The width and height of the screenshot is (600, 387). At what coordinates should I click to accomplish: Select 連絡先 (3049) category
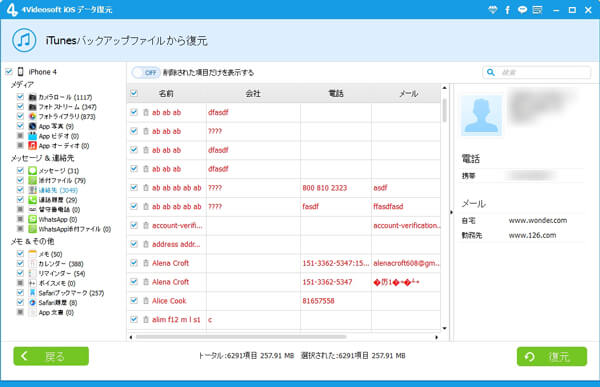click(x=58, y=190)
